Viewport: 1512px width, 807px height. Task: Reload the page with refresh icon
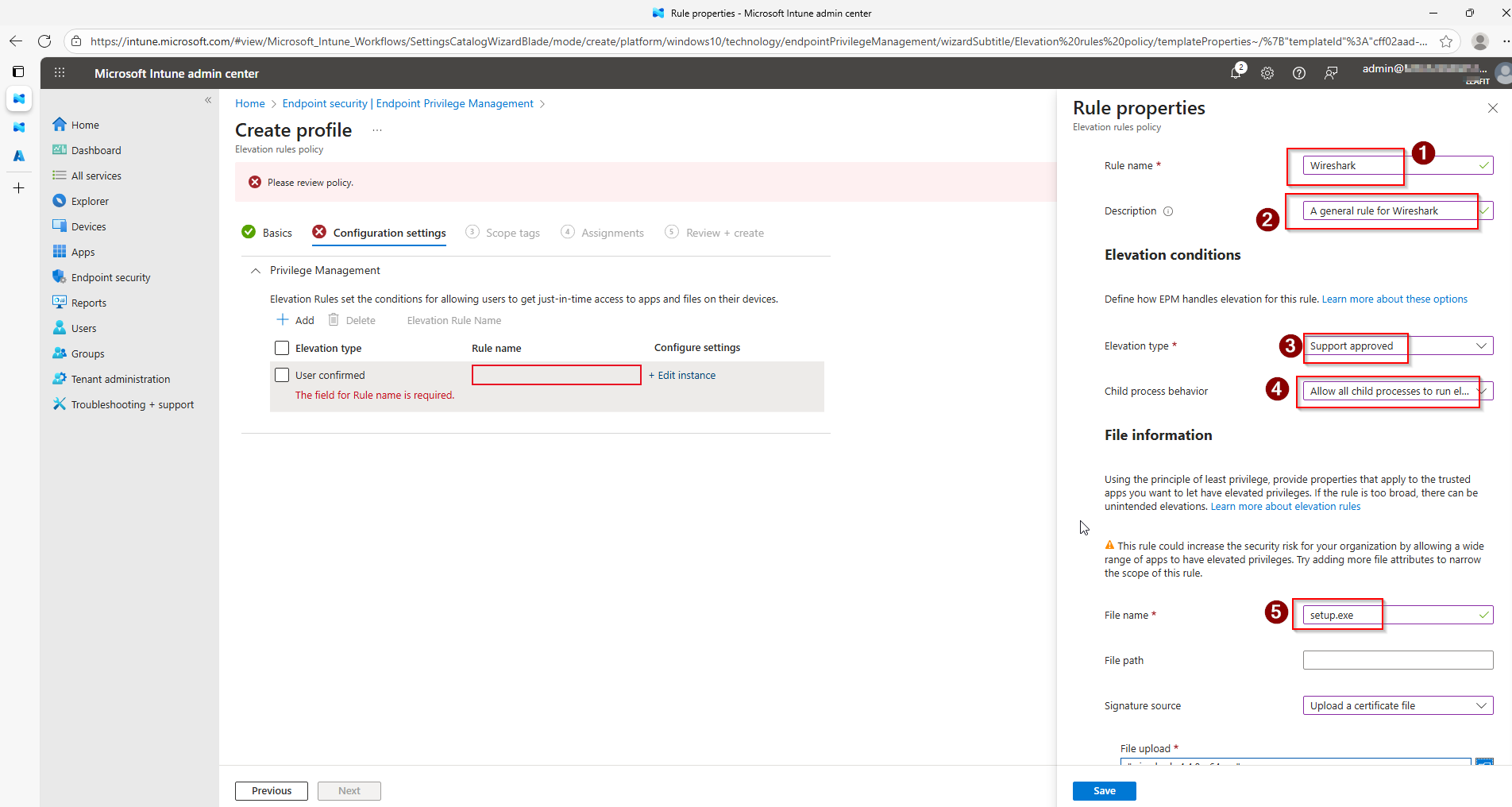(44, 41)
